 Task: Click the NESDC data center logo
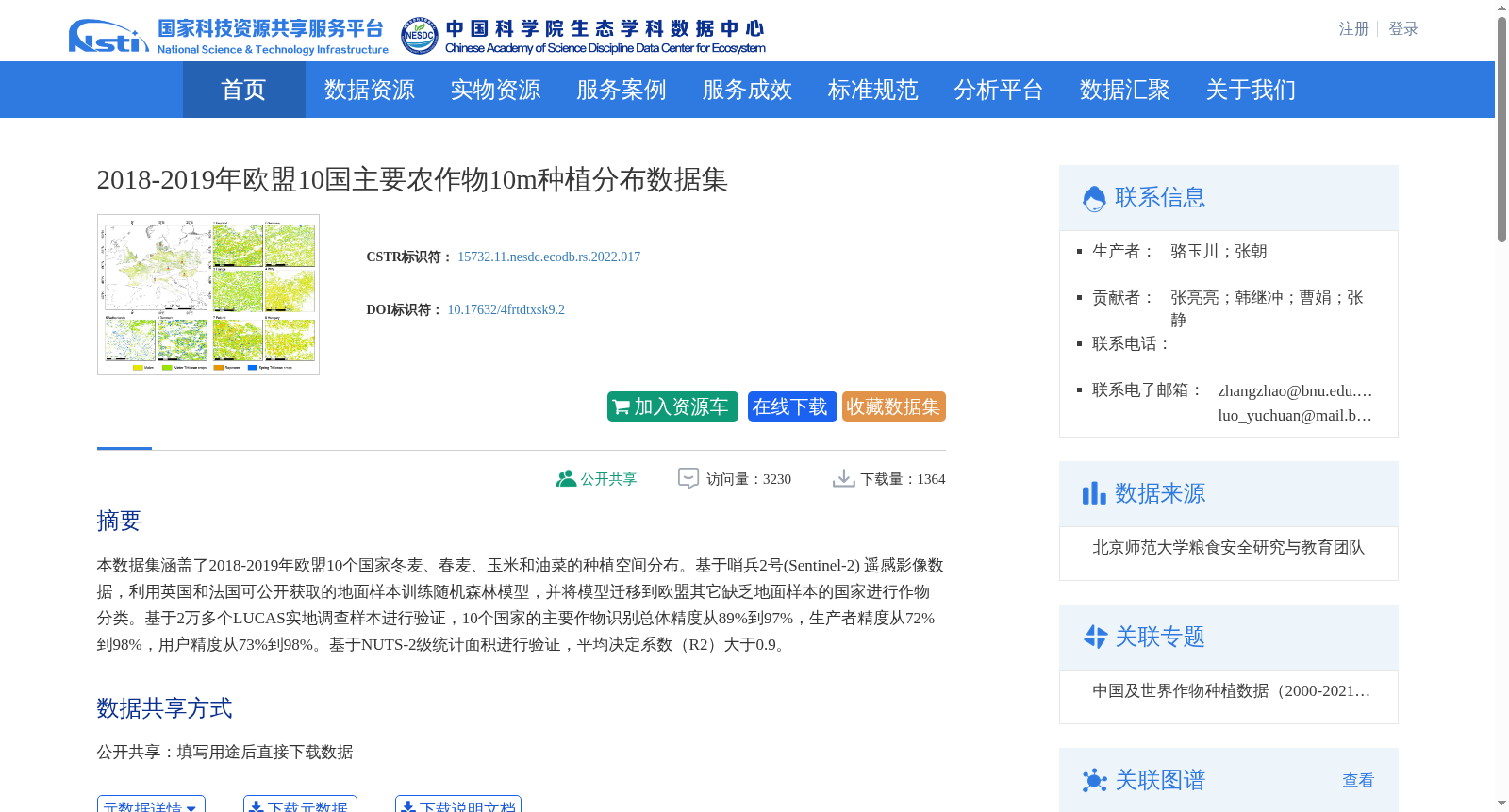coord(583,36)
